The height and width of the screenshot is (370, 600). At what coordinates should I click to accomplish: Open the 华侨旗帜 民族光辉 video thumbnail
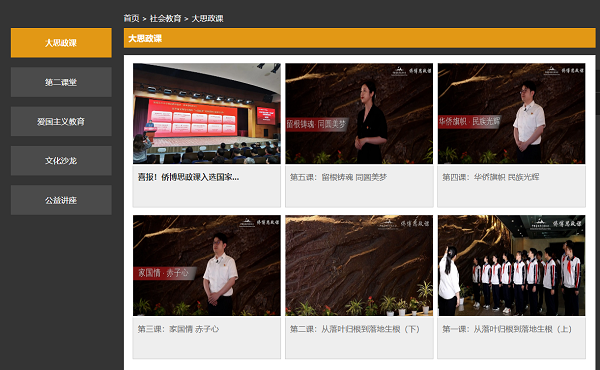pyautogui.click(x=512, y=114)
